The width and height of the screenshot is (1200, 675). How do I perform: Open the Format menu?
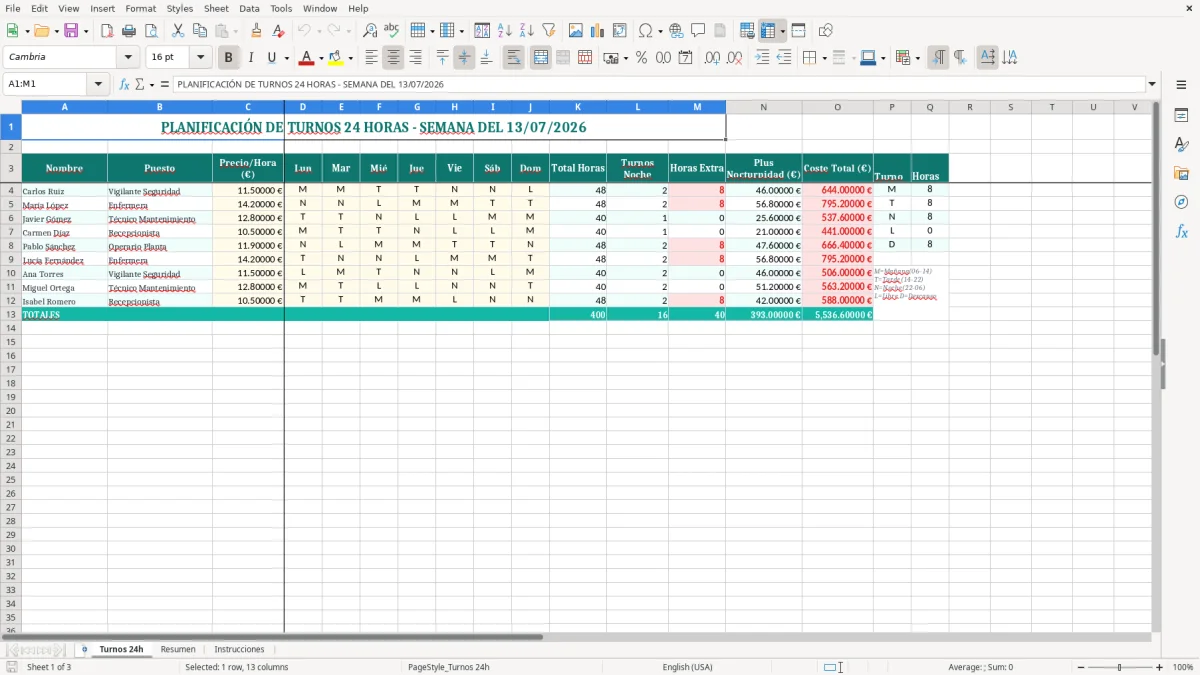coord(141,8)
